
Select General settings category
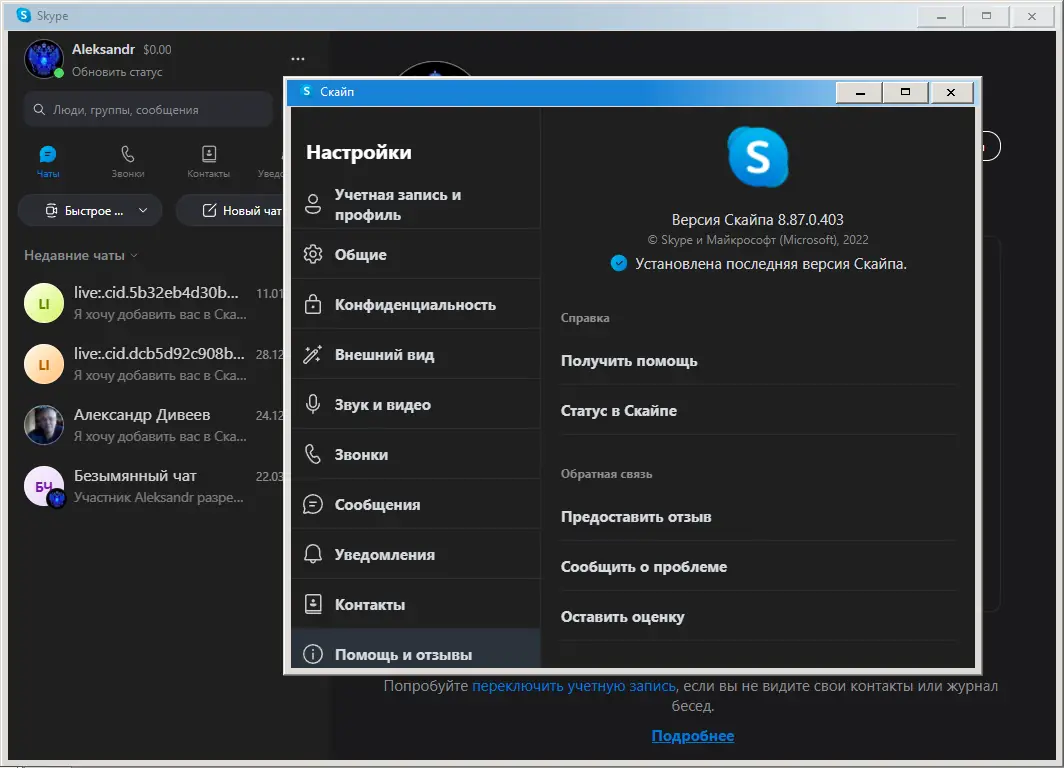[416, 254]
